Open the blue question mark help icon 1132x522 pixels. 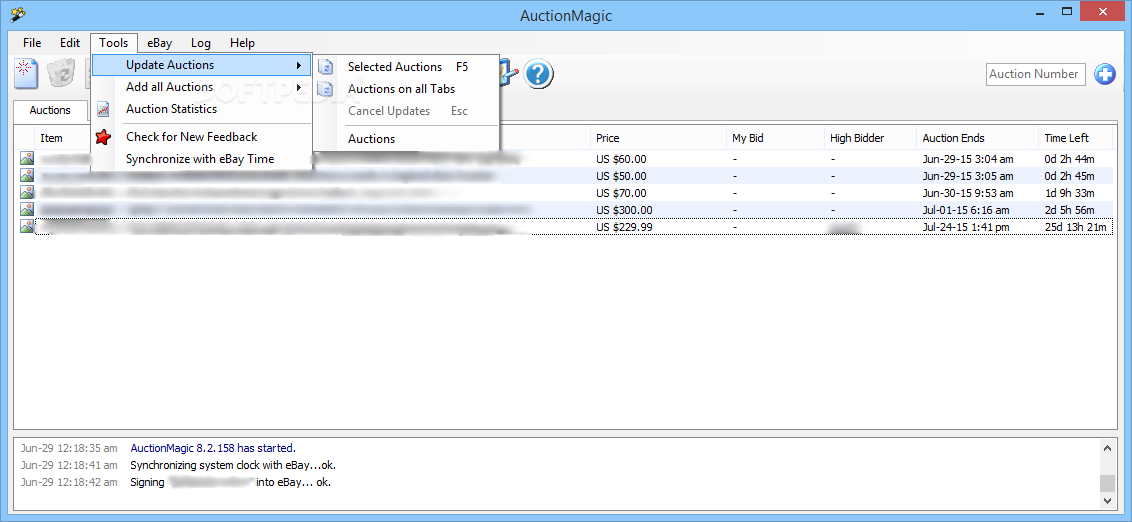point(539,74)
